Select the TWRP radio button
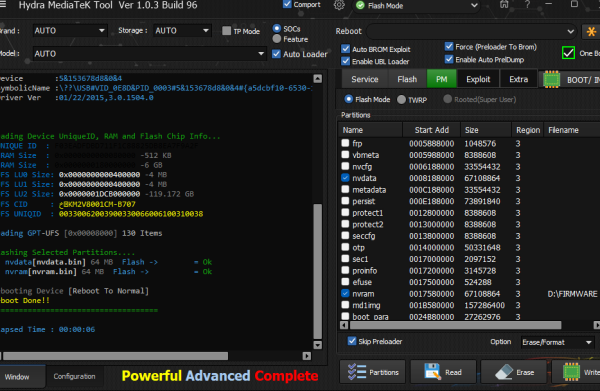The width and height of the screenshot is (600, 391). (401, 99)
